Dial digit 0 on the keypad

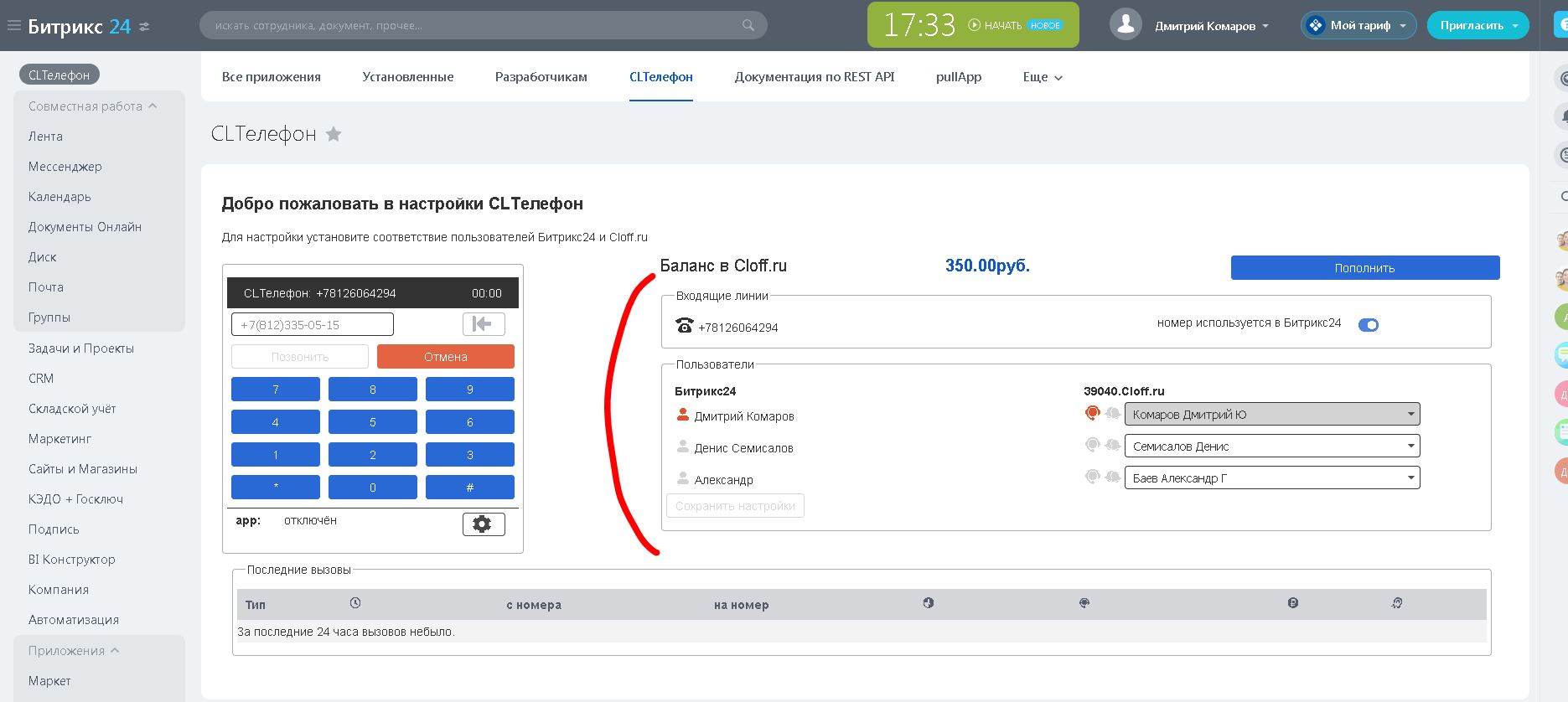(373, 488)
